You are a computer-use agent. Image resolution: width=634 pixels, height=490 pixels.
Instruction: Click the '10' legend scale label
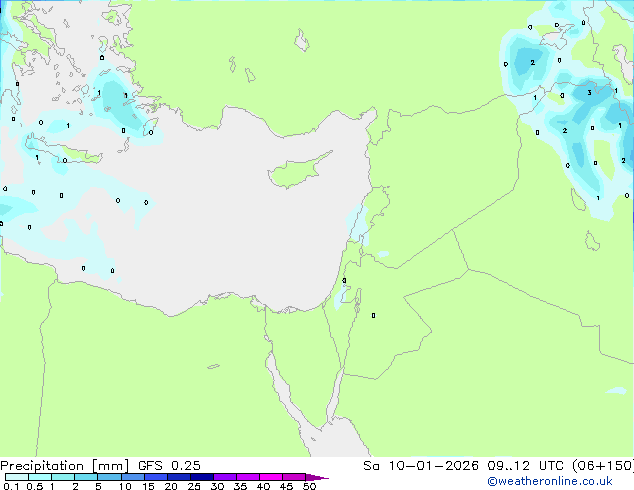click(125, 486)
